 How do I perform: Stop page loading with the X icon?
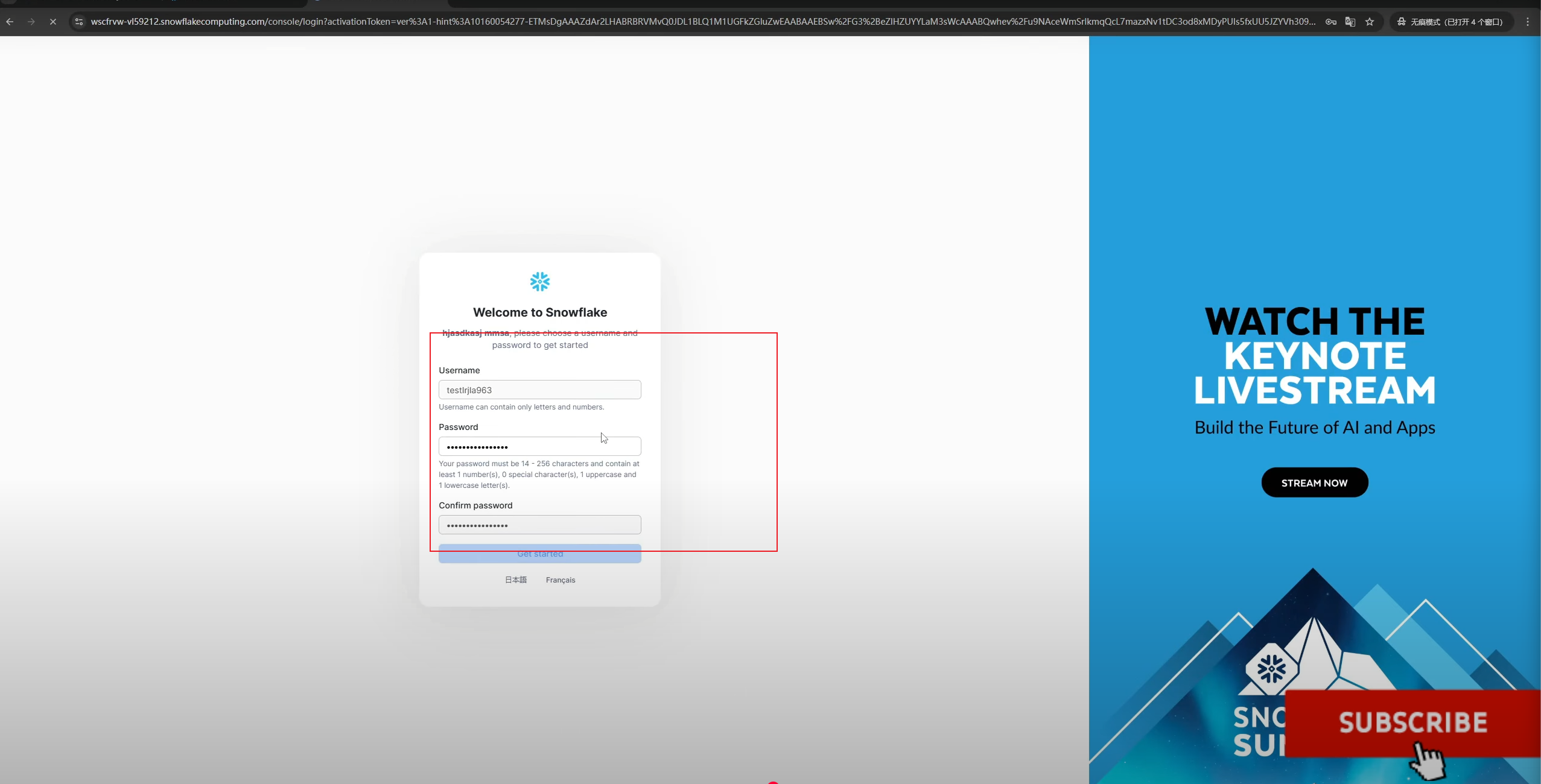pyautogui.click(x=53, y=22)
